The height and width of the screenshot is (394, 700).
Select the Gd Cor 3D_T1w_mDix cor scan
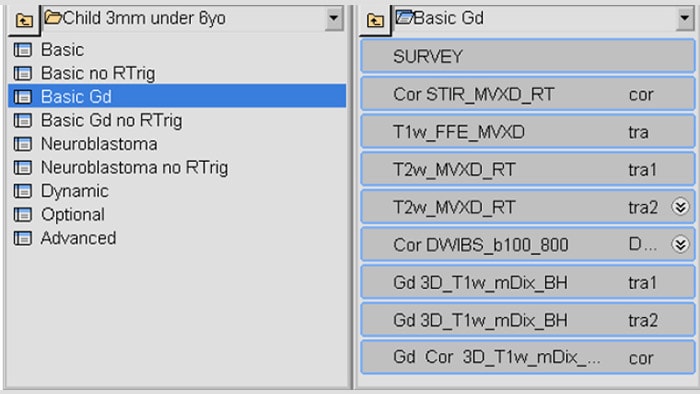click(x=528, y=357)
